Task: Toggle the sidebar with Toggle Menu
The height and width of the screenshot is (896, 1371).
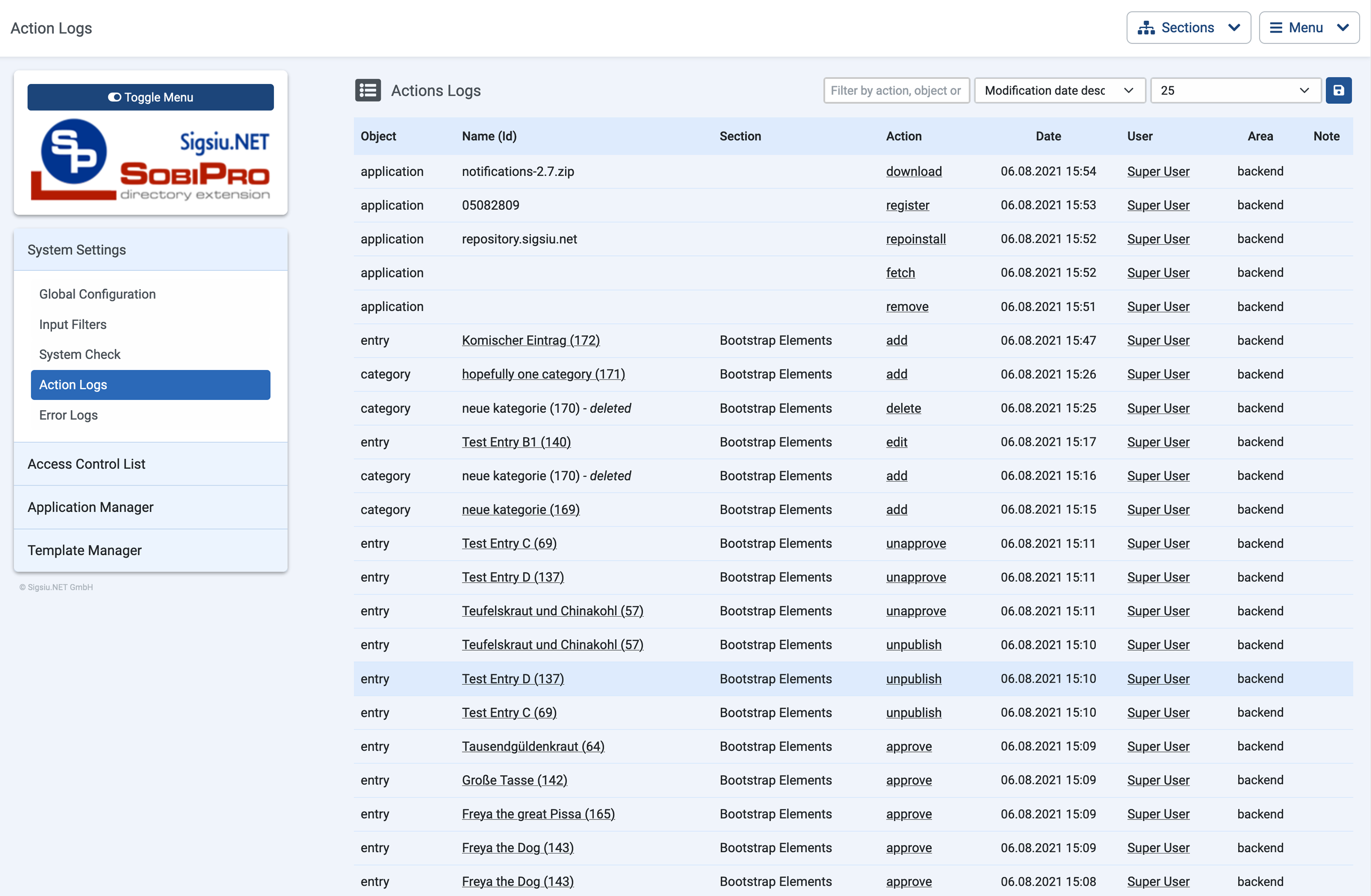Action: pos(150,97)
